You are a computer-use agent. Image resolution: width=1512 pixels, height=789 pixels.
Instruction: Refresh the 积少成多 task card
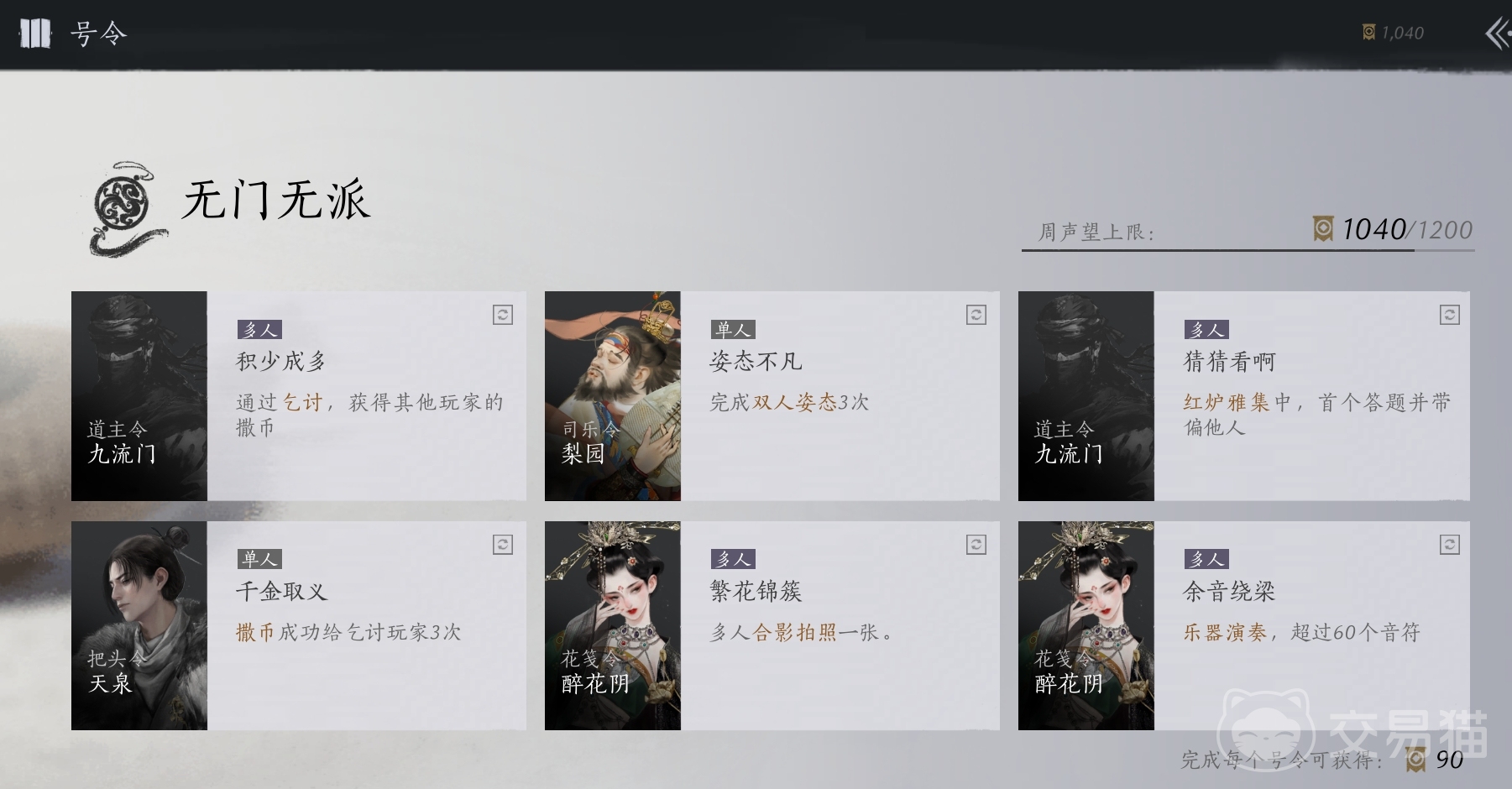point(502,315)
